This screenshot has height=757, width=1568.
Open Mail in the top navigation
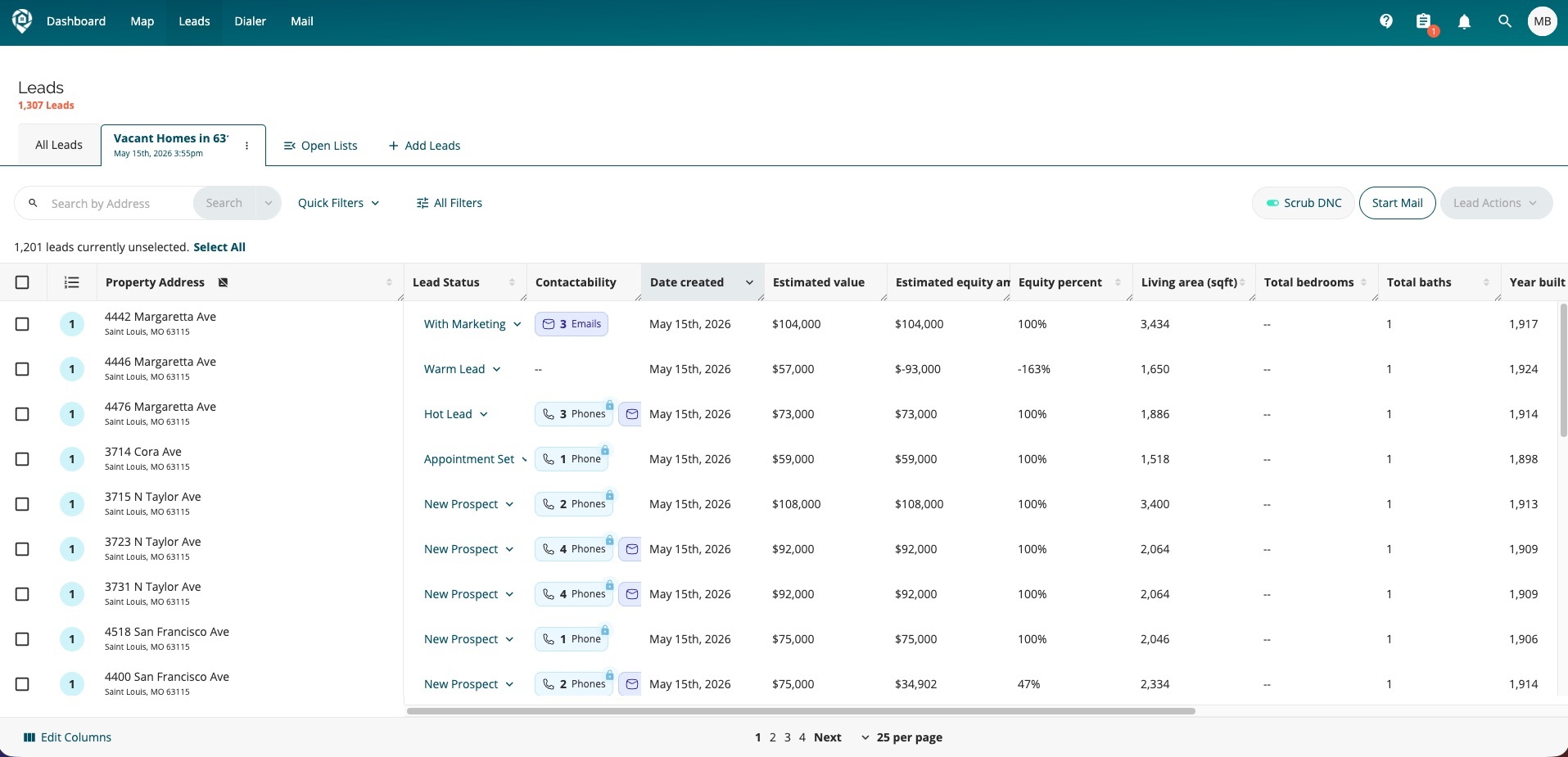point(302,21)
